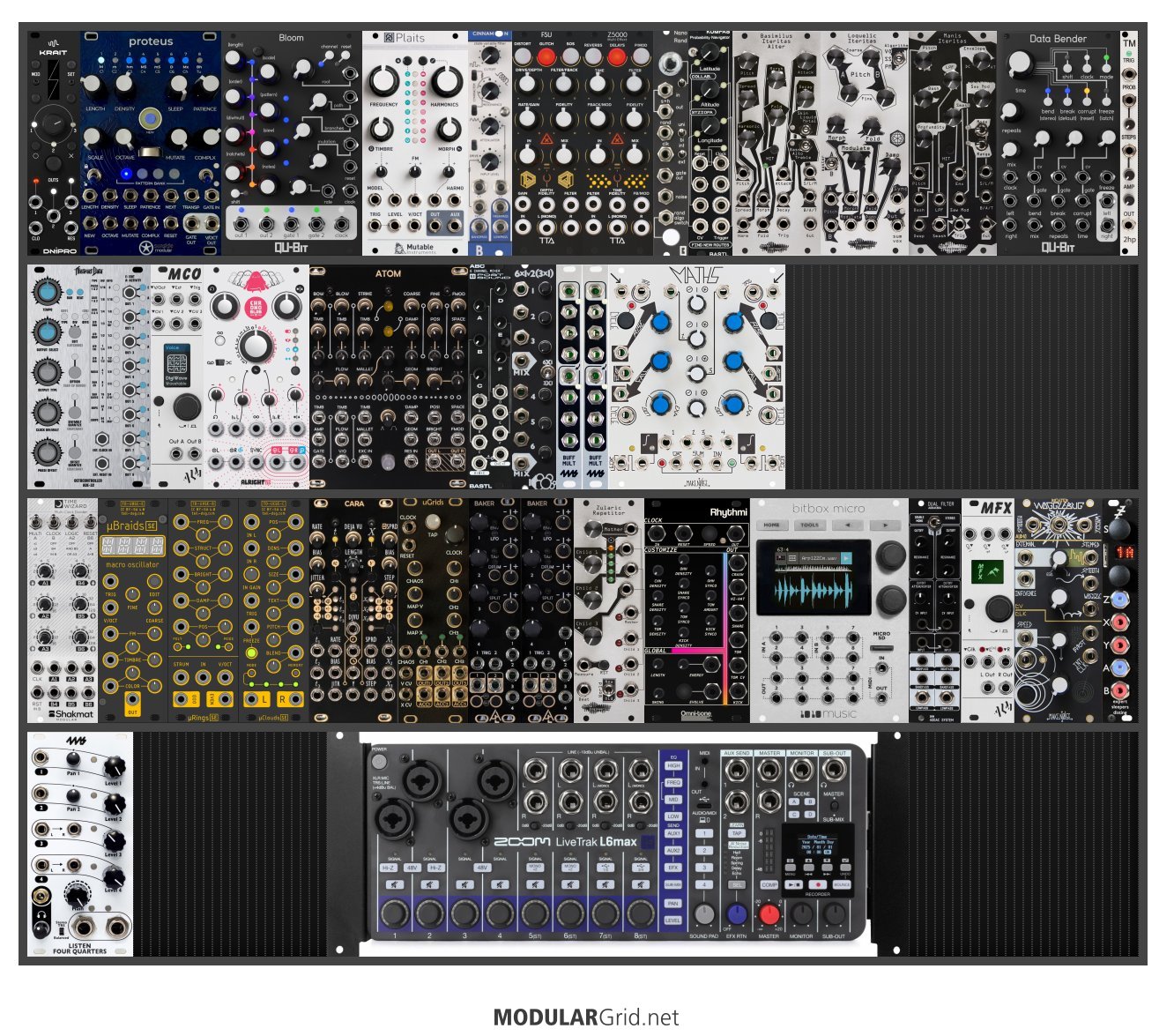Click the red MASTER knob on Zoom
This screenshot has height=1036, width=1174.
(769, 913)
